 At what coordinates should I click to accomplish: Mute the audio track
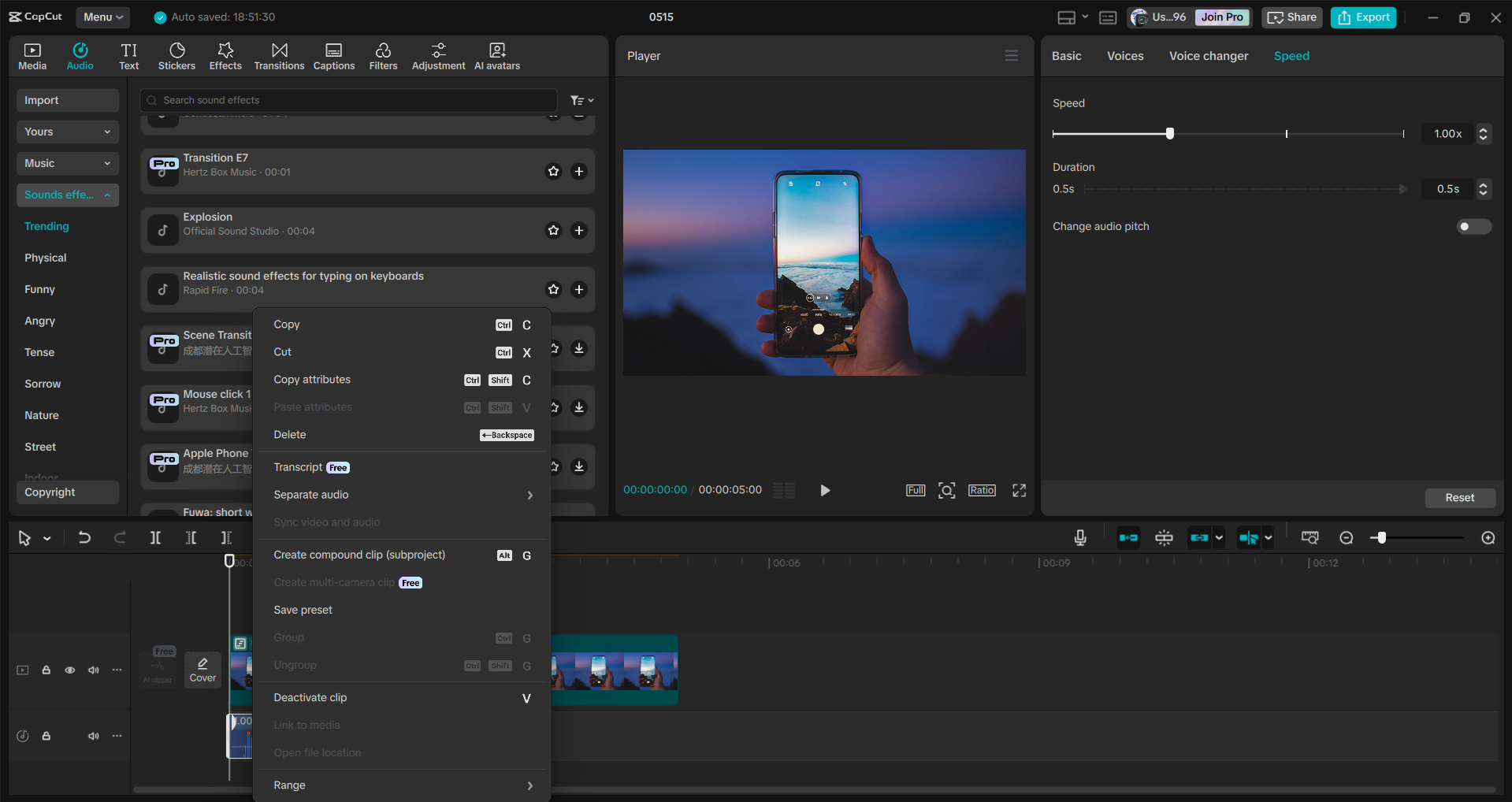(x=94, y=736)
